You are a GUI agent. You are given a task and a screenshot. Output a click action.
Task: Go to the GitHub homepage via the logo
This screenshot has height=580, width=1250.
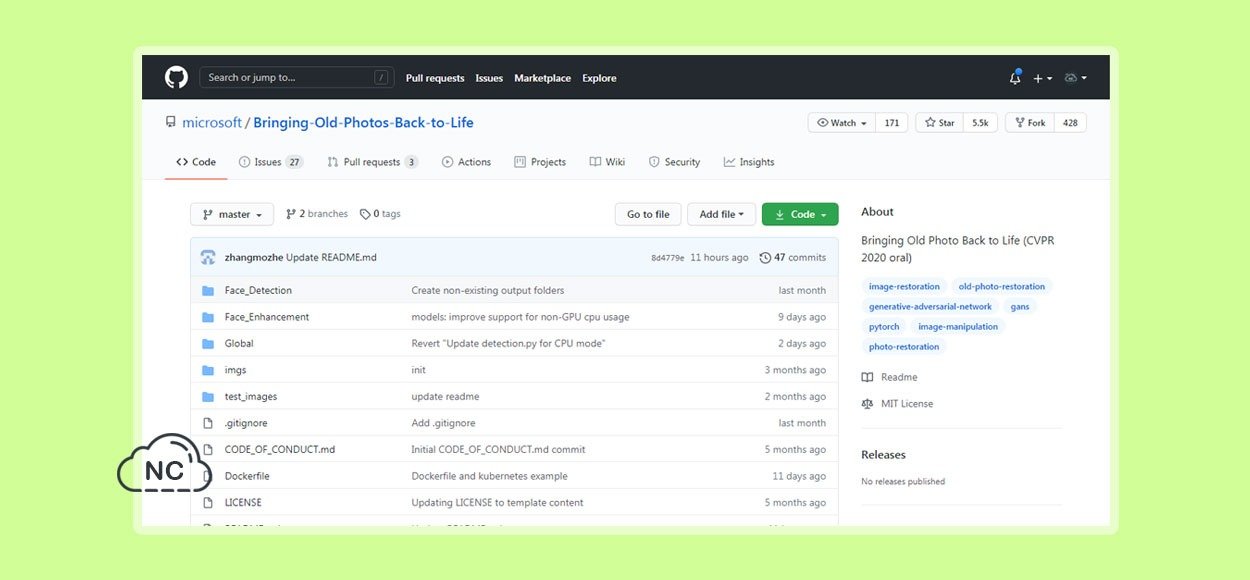pyautogui.click(x=176, y=77)
